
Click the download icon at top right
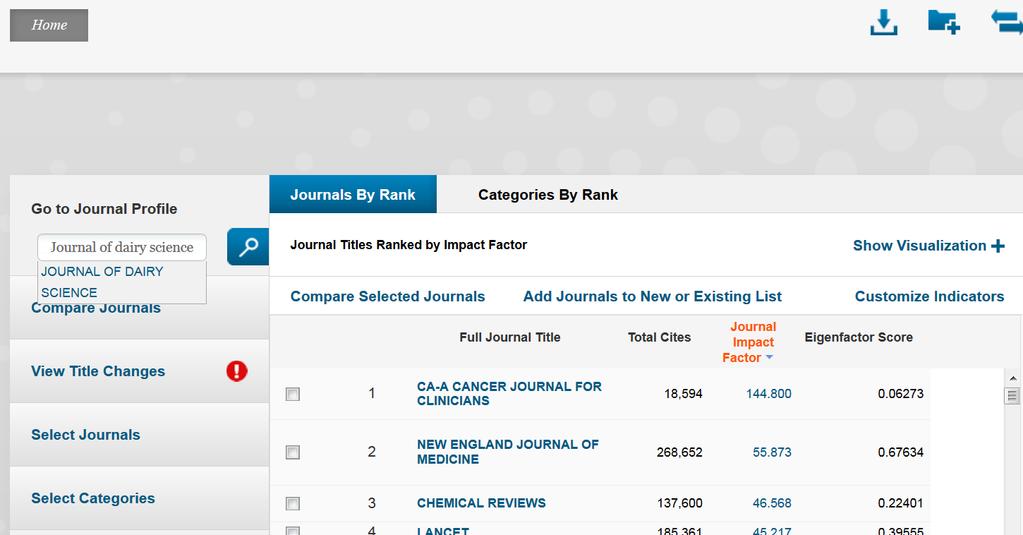pos(883,22)
